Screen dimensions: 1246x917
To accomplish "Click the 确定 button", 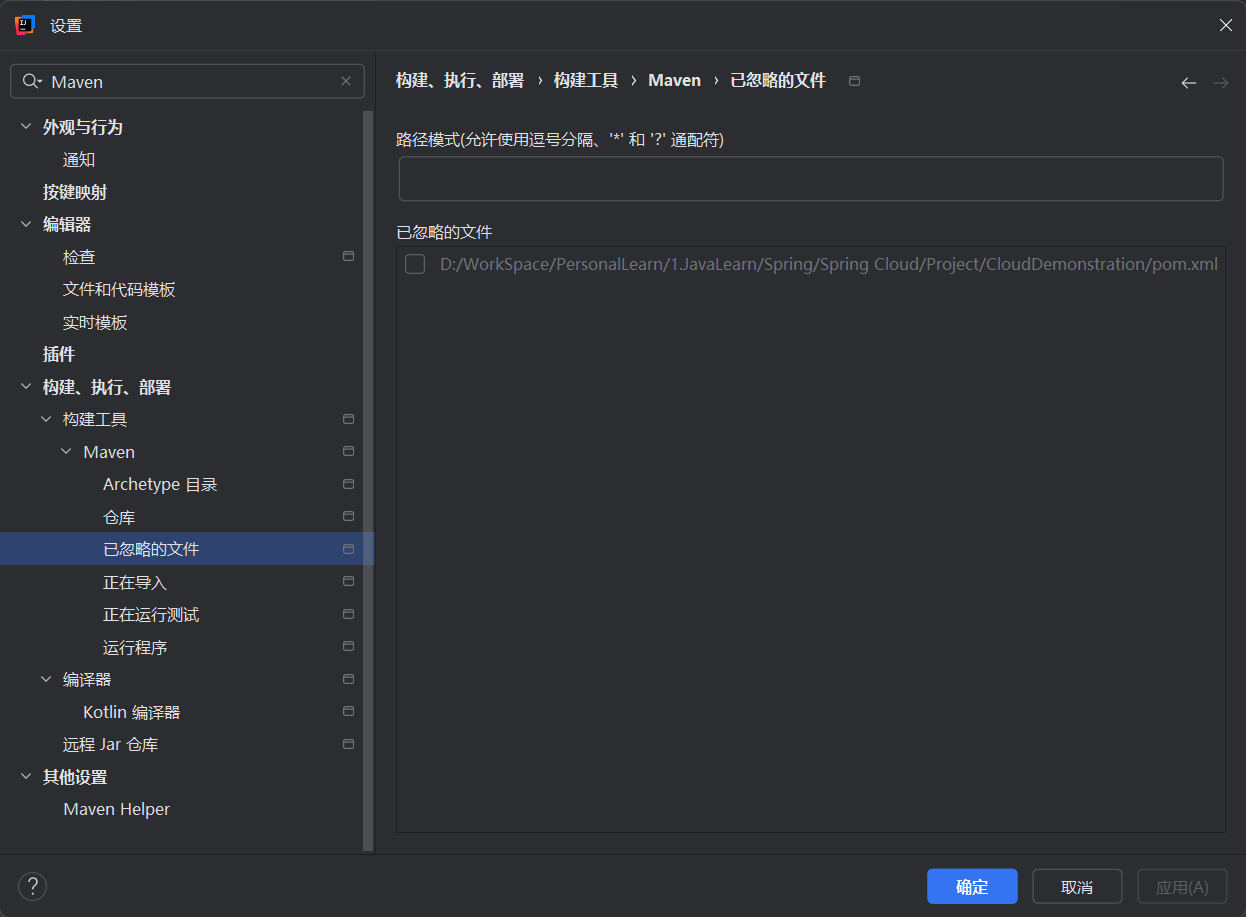I will tap(971, 886).
